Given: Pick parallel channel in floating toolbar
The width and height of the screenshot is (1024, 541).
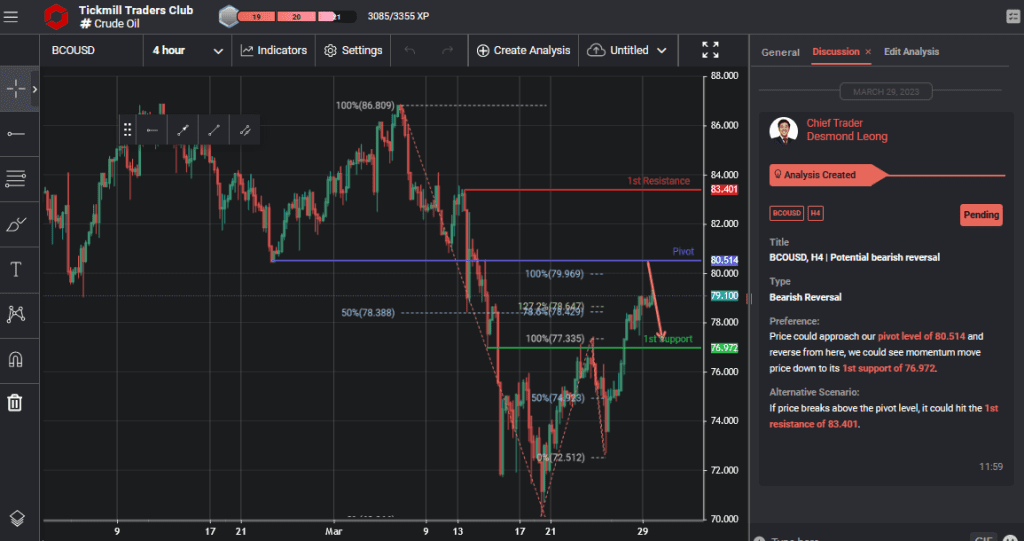Looking at the screenshot, I should coord(245,130).
